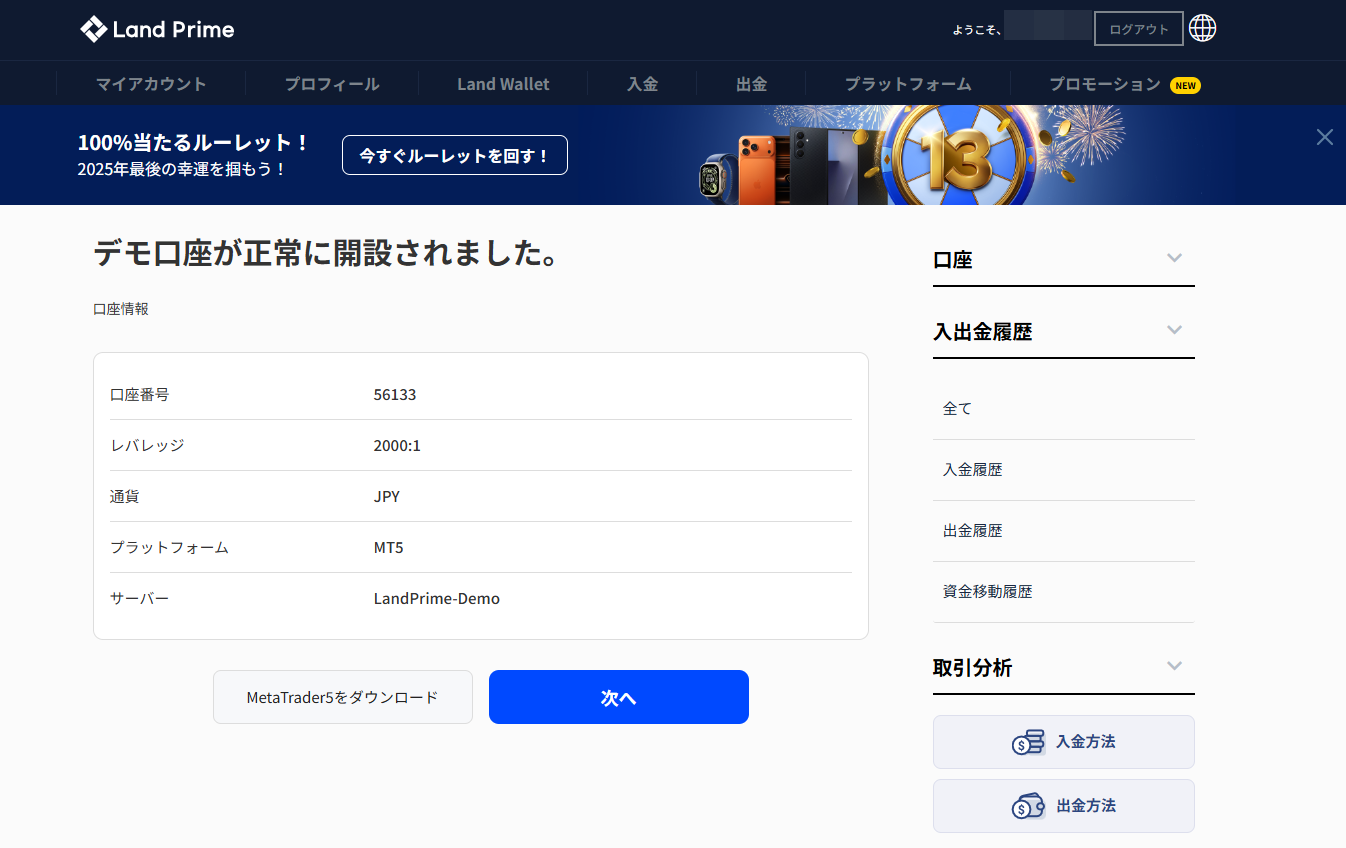The width and height of the screenshot is (1346, 848).
Task: Click the blue 次へ button
Action: [619, 697]
